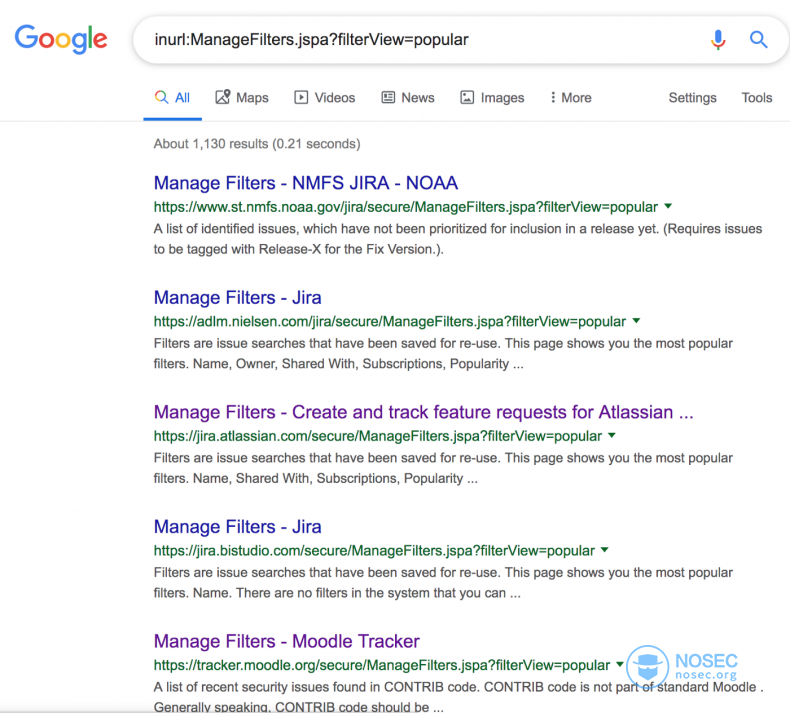Click the Nielsen snippet mentioning Owner, Shared With
This screenshot has height=713, width=790.
(x=443, y=353)
